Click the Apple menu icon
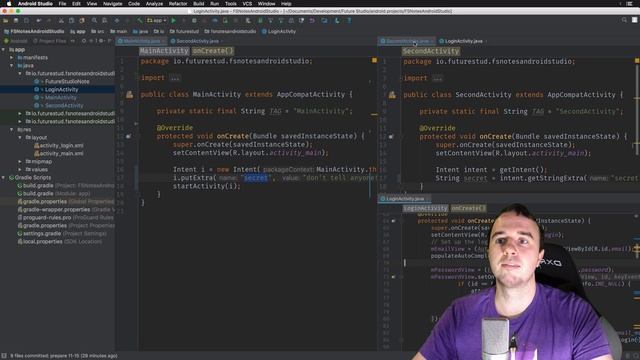The height and width of the screenshot is (360, 640). tap(9, 4)
